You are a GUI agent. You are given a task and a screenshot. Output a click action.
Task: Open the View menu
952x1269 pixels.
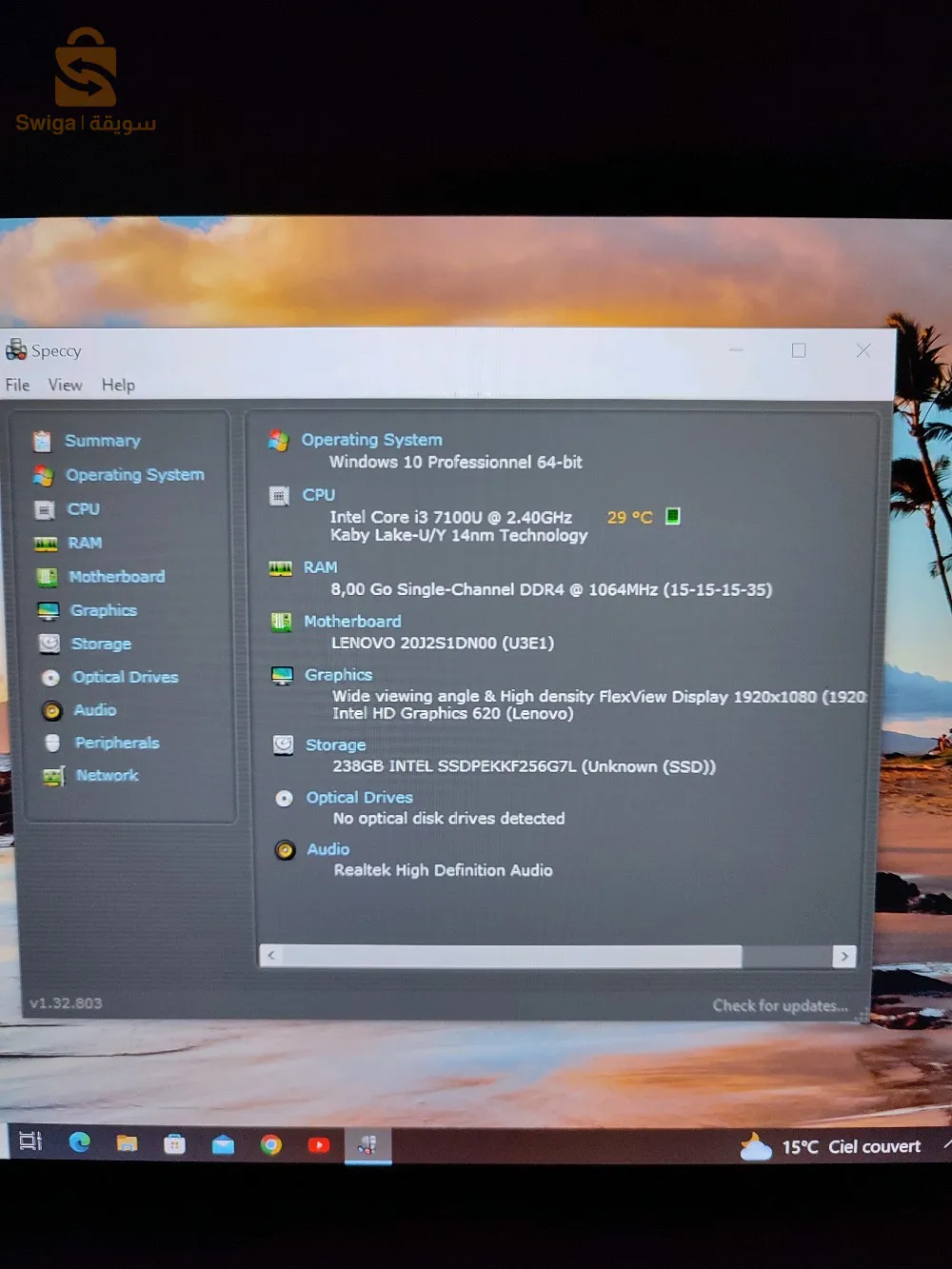click(x=65, y=385)
